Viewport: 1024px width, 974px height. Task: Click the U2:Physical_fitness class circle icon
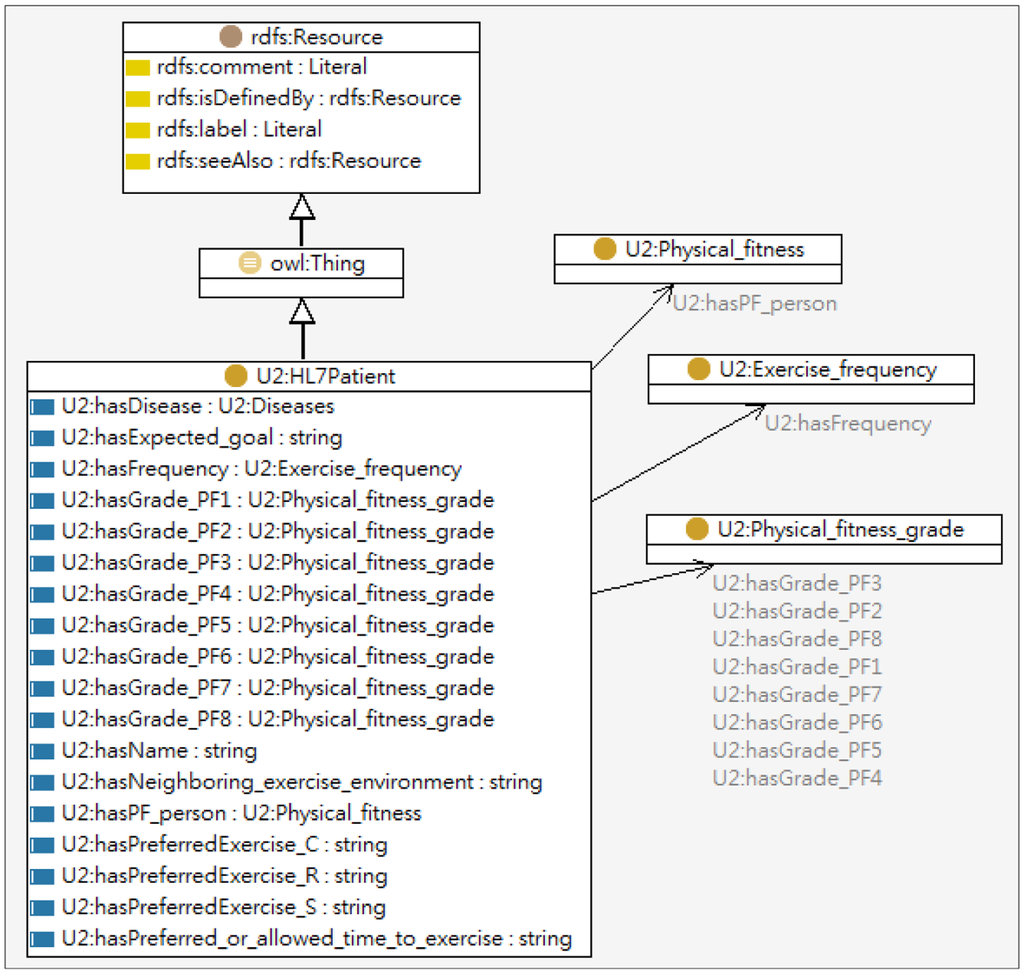[604, 249]
